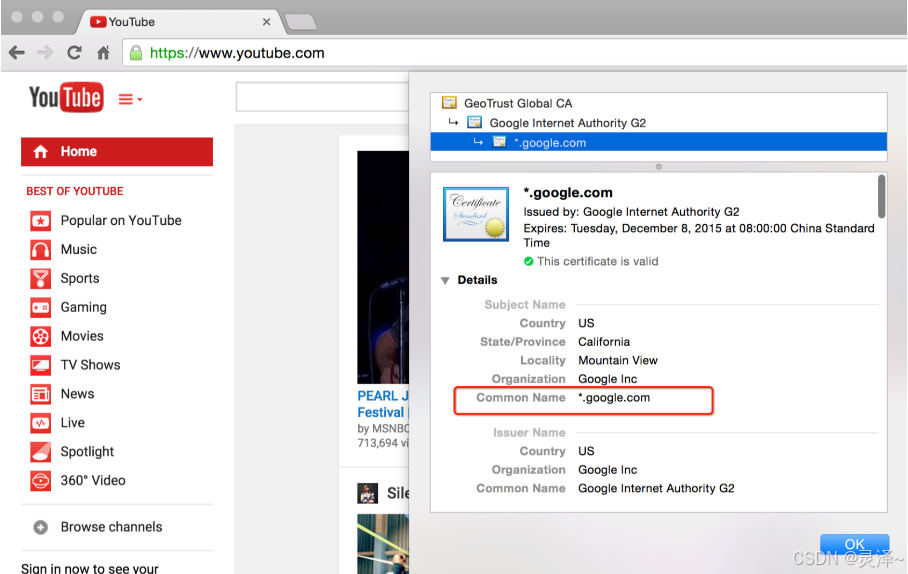
Task: Click the BEST OF YOUTUBE heading
Action: pyautogui.click(x=75, y=191)
